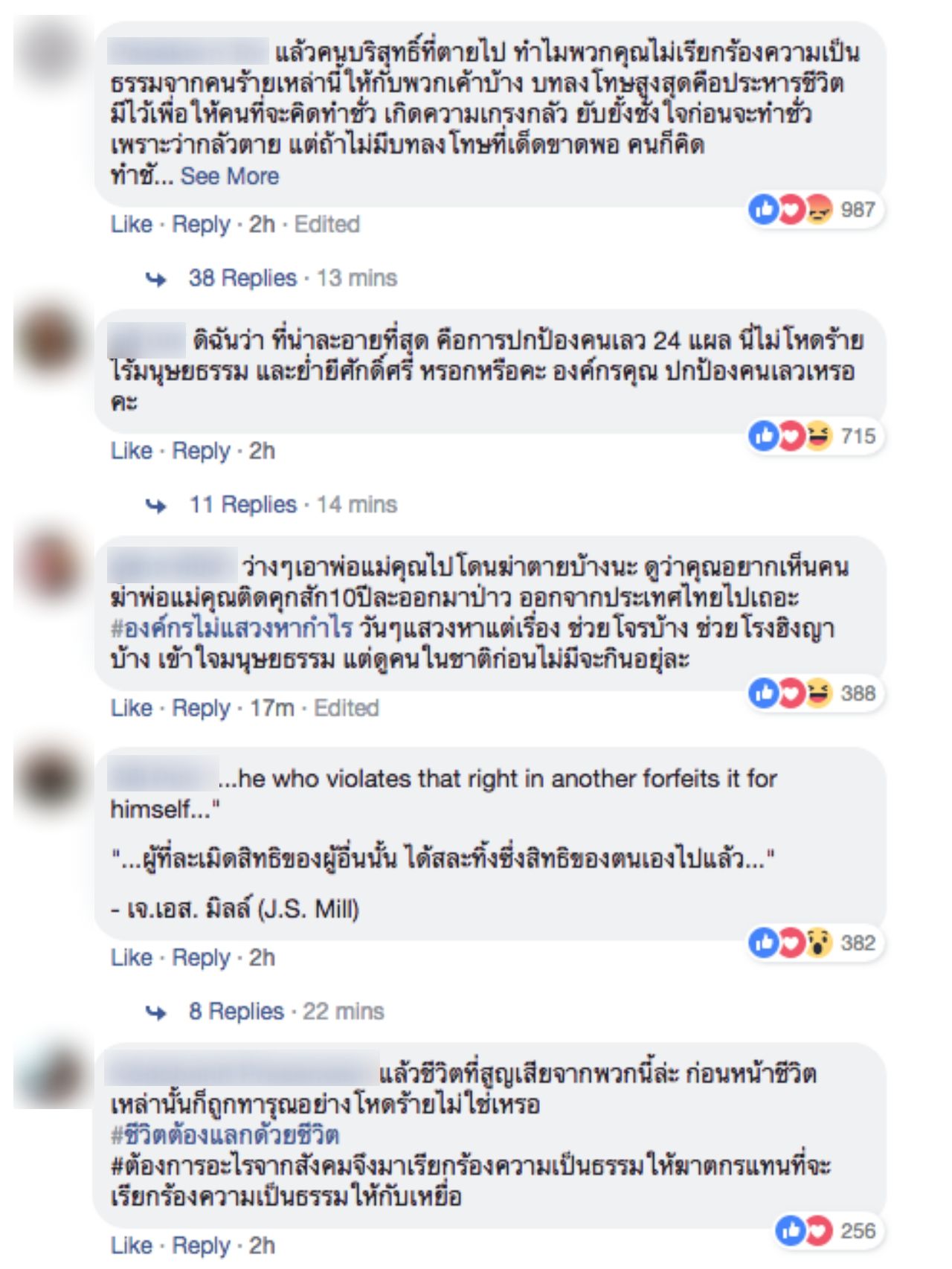This screenshot has width=952, height=1269.
Task: Reply to the comment posted 17m ago
Action: click(x=201, y=708)
